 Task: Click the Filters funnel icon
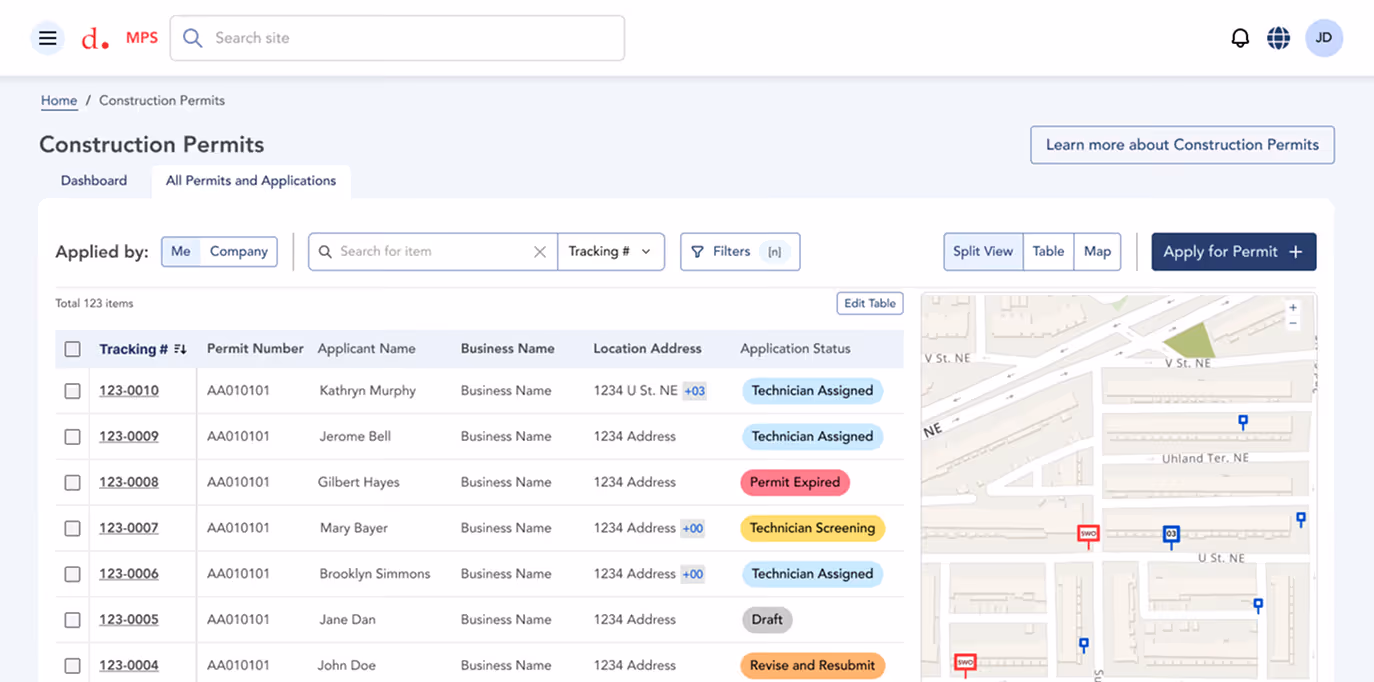coord(697,251)
